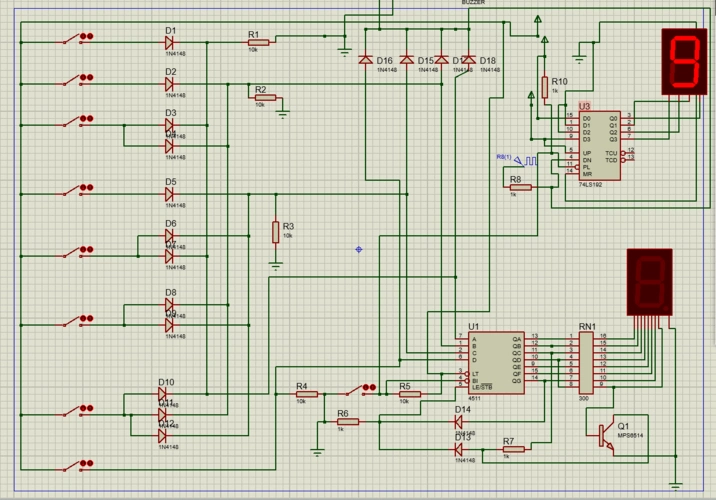
Task: Click the D1 diode symbol
Action: pyautogui.click(x=170, y=42)
